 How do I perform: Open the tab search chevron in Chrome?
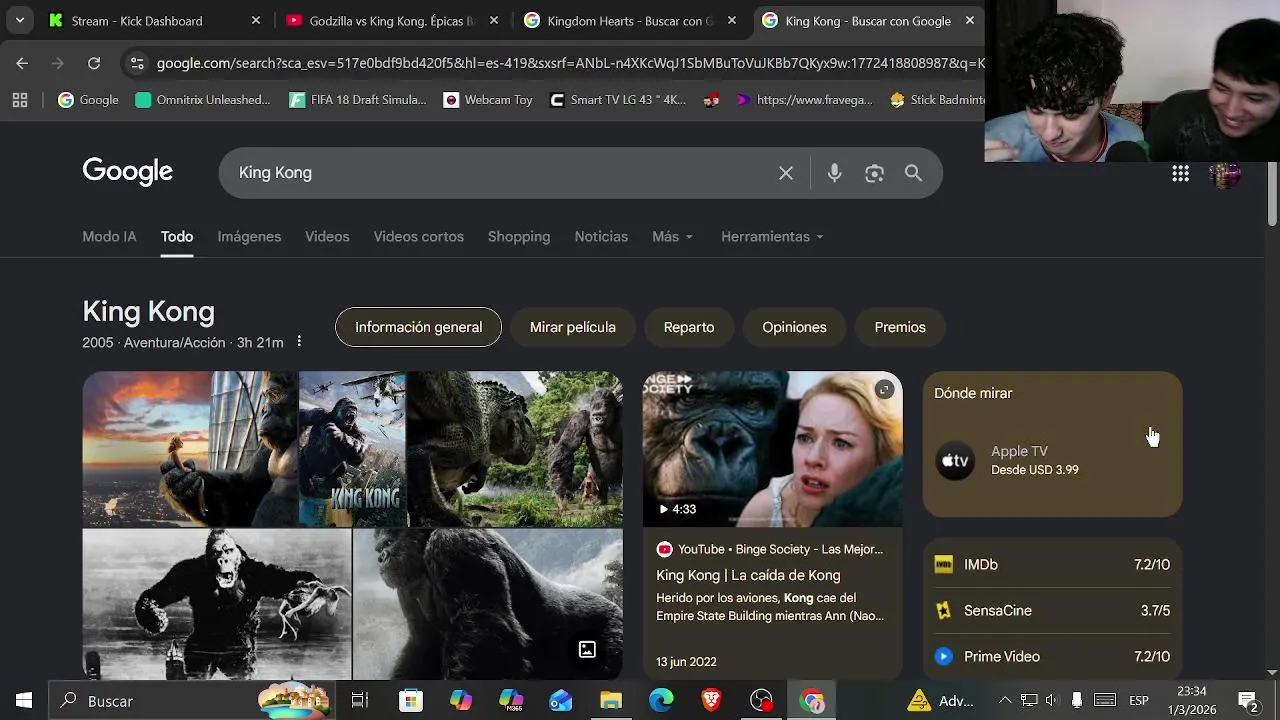pyautogui.click(x=19, y=20)
